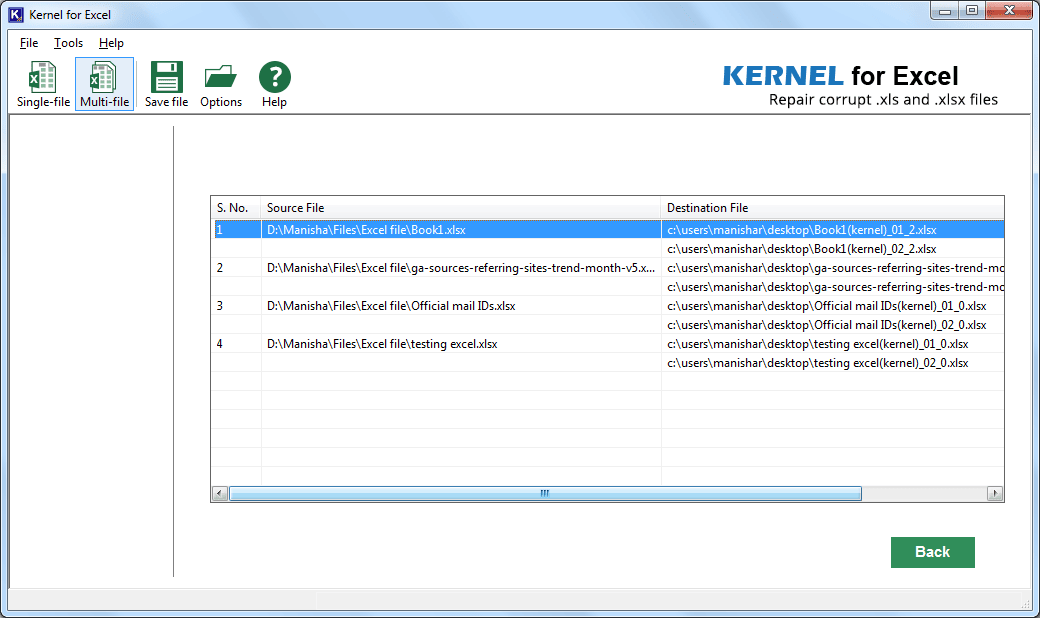This screenshot has width=1040, height=618.
Task: Open the Help menu
Action: (x=111, y=43)
